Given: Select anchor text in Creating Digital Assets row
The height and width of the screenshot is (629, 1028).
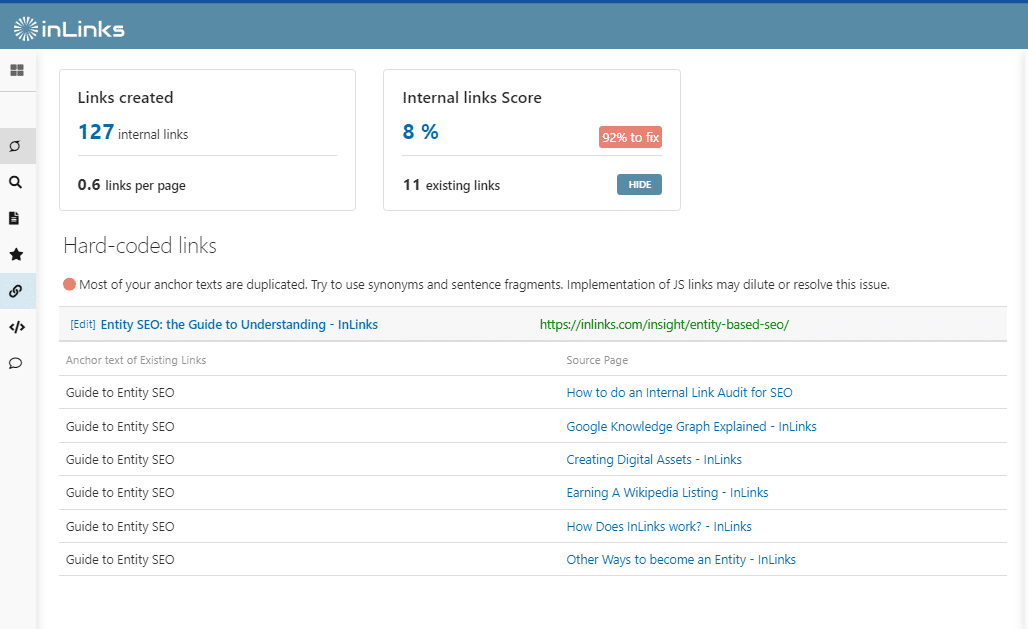Looking at the screenshot, I should coord(120,459).
